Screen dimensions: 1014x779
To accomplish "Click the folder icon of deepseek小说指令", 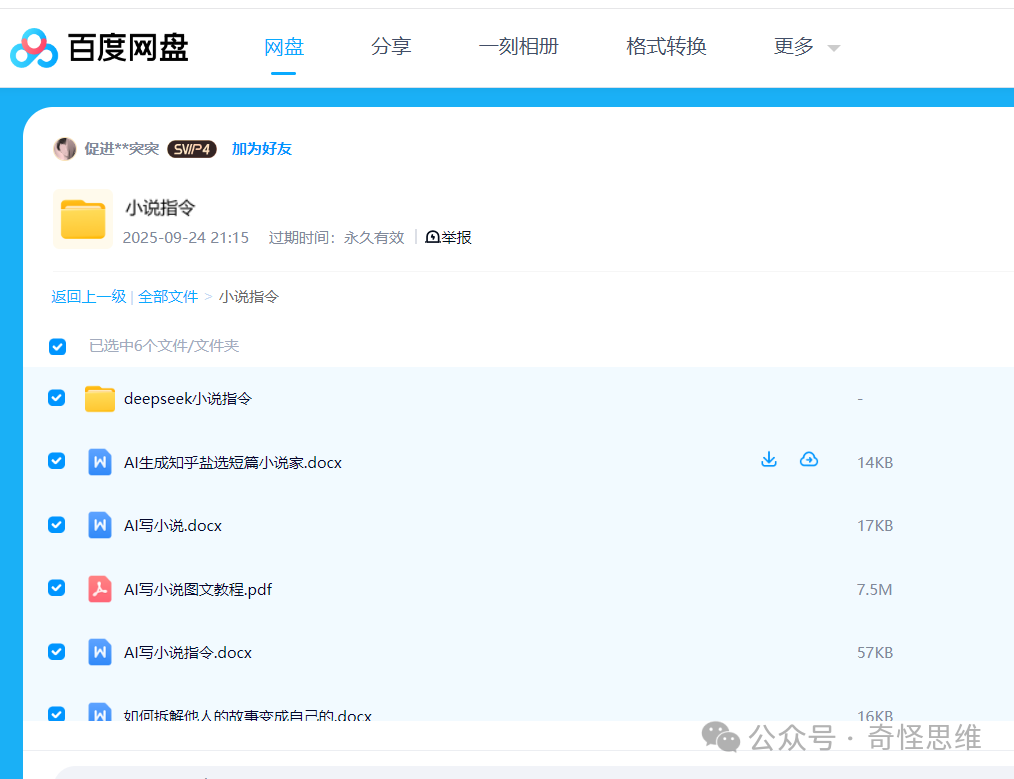I will (x=99, y=398).
